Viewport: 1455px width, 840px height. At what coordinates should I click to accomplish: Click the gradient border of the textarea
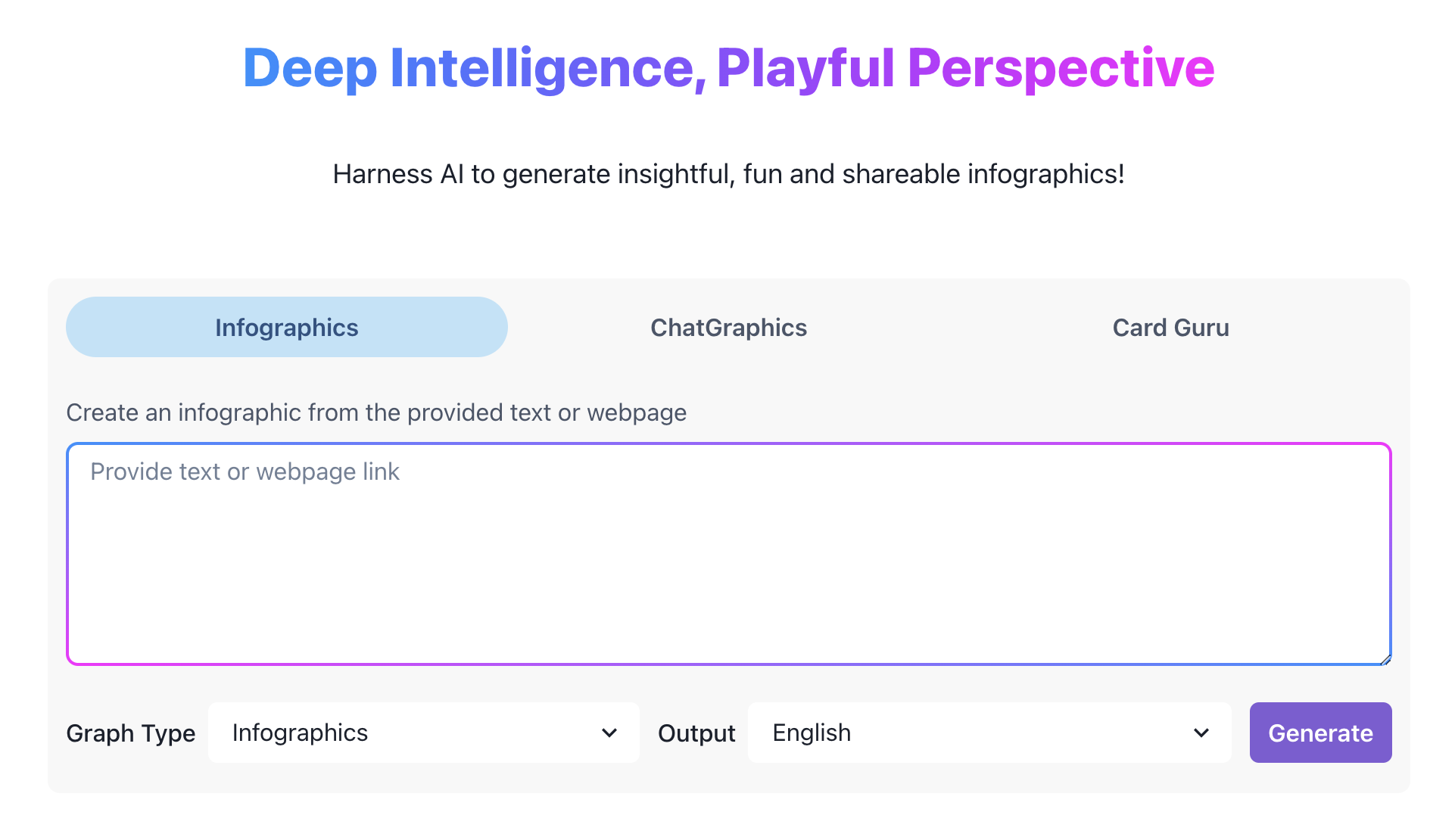pyautogui.click(x=727, y=445)
